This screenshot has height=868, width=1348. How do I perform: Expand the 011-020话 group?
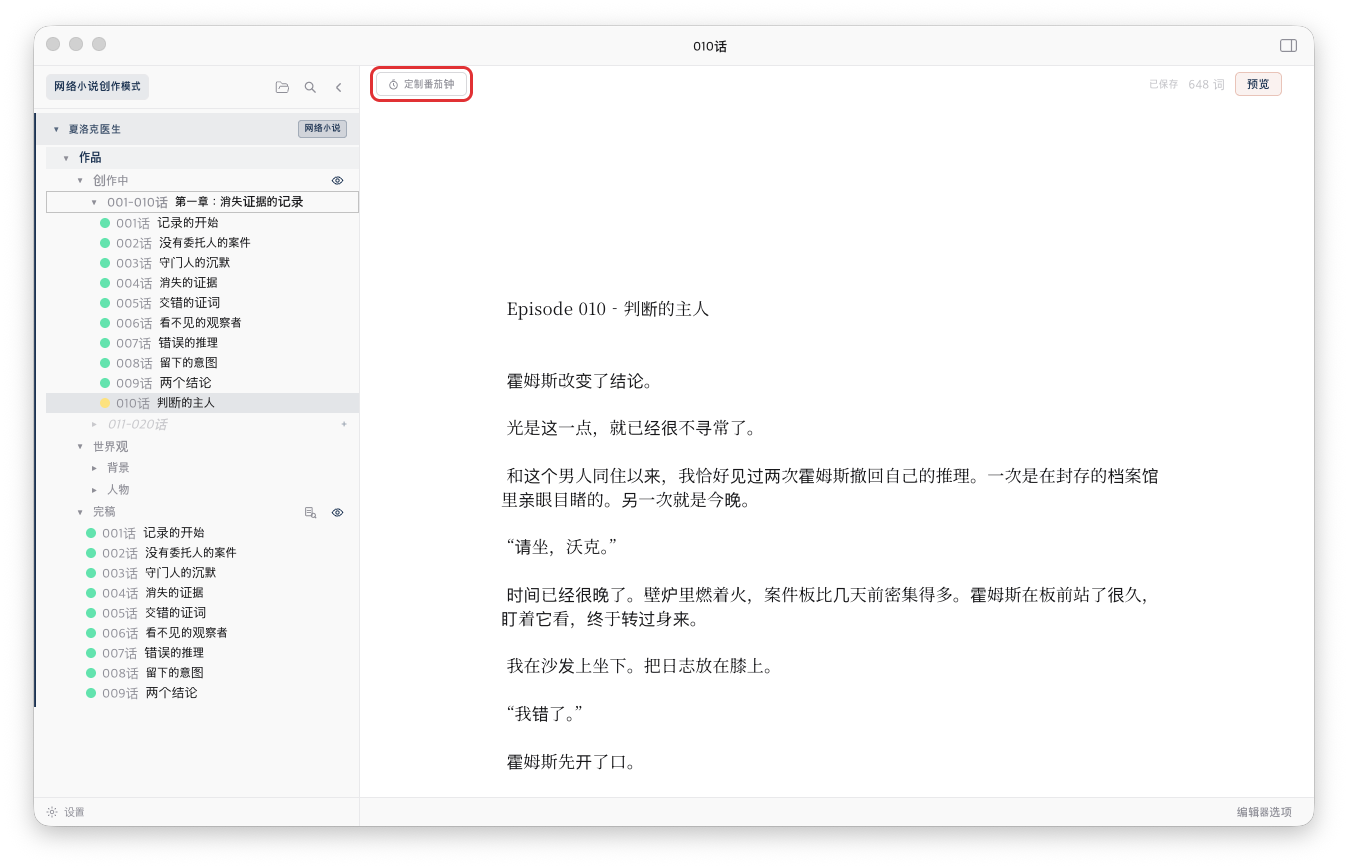[x=94, y=424]
